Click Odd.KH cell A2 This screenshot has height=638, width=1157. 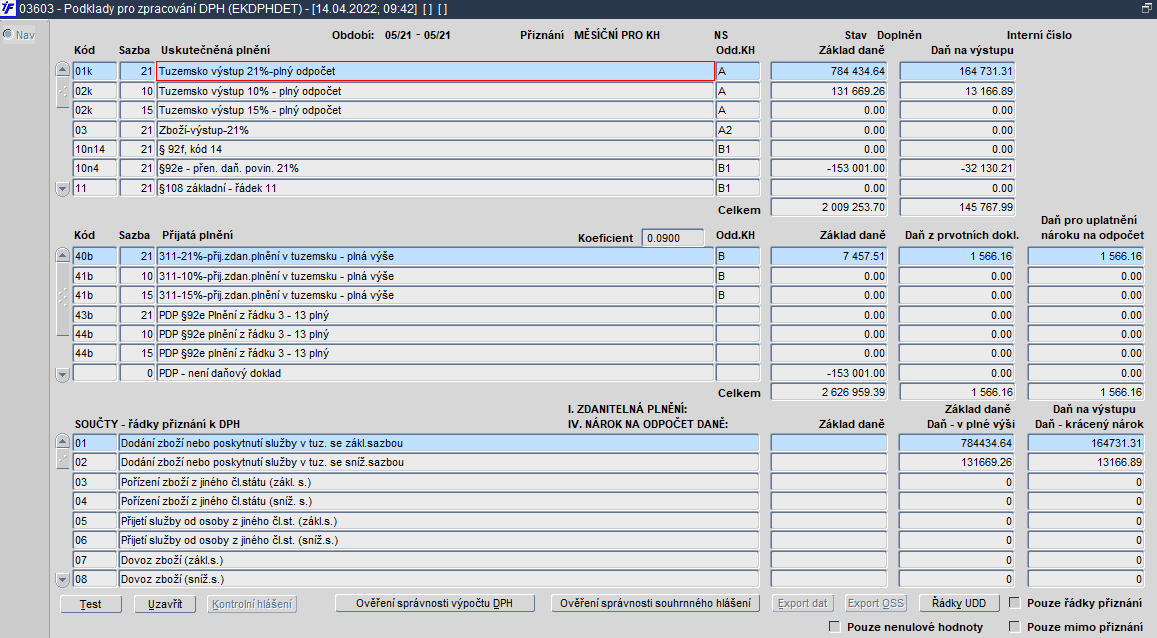(738, 131)
